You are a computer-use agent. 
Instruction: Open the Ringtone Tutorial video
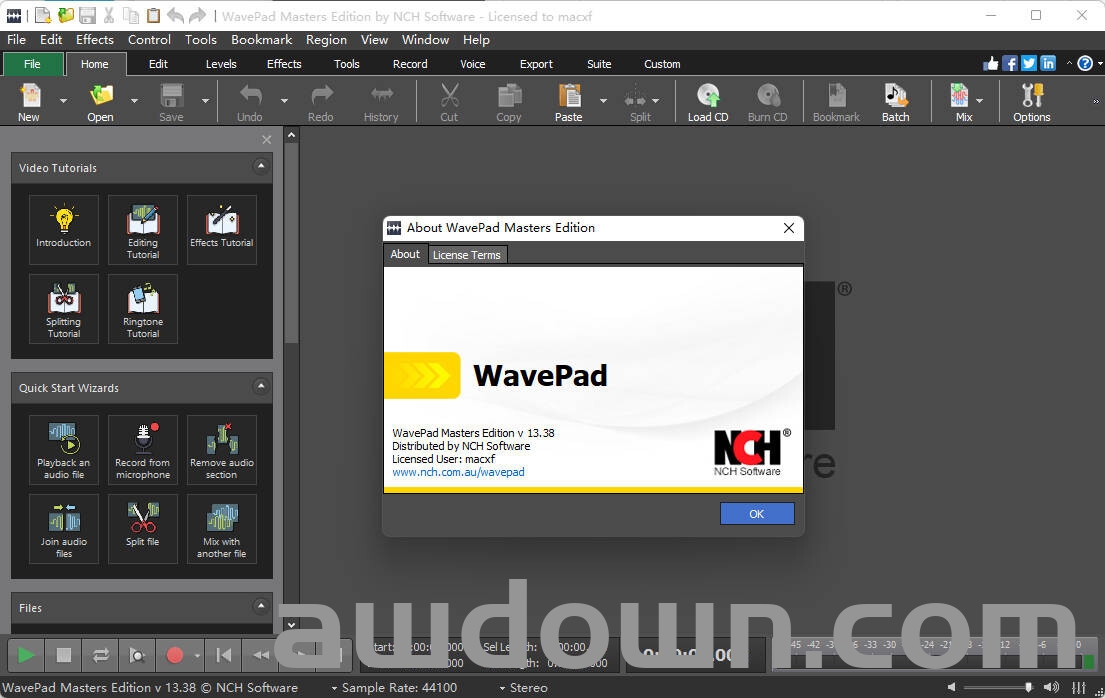coord(143,309)
